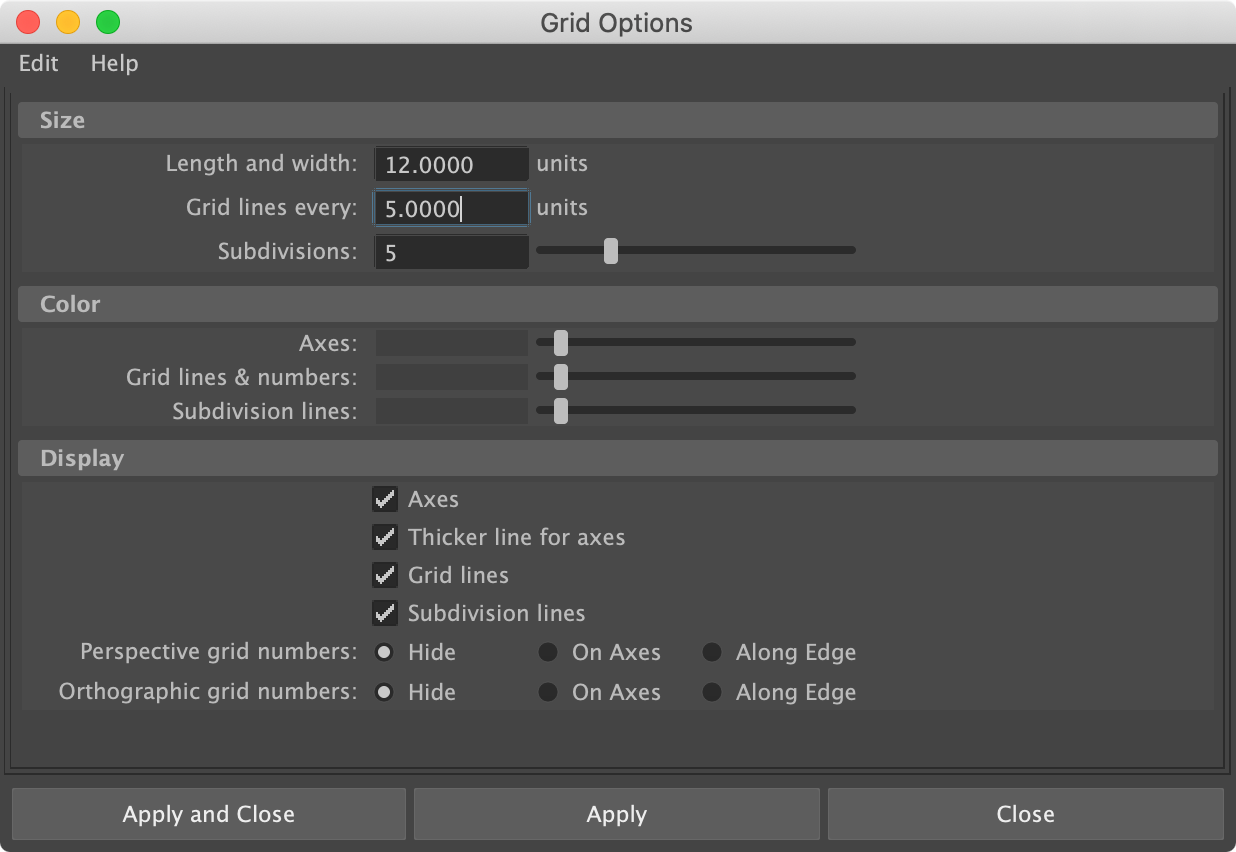This screenshot has width=1236, height=852.
Task: Collapse the Color section header
Action: (617, 304)
